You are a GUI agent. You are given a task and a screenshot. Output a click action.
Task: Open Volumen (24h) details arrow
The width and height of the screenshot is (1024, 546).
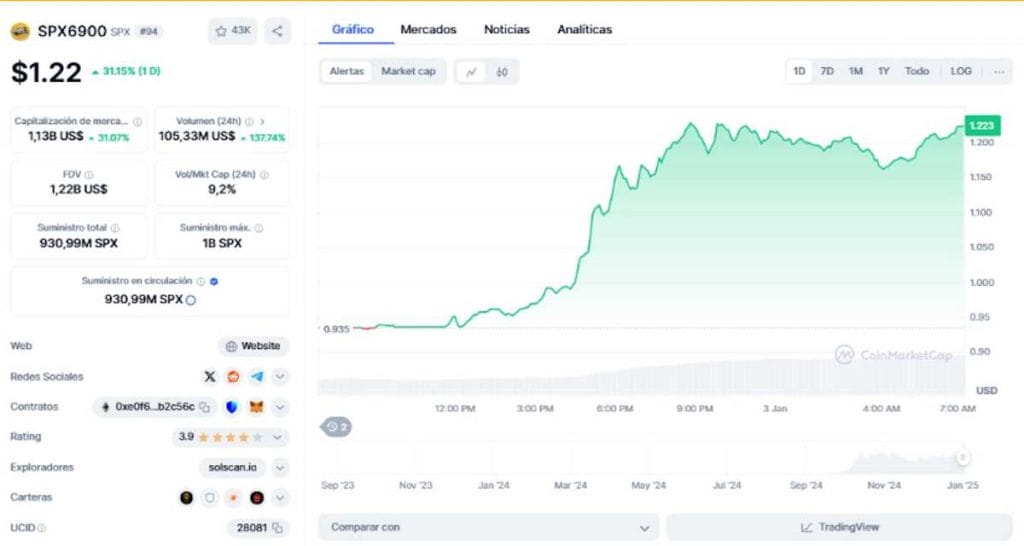coord(263,121)
